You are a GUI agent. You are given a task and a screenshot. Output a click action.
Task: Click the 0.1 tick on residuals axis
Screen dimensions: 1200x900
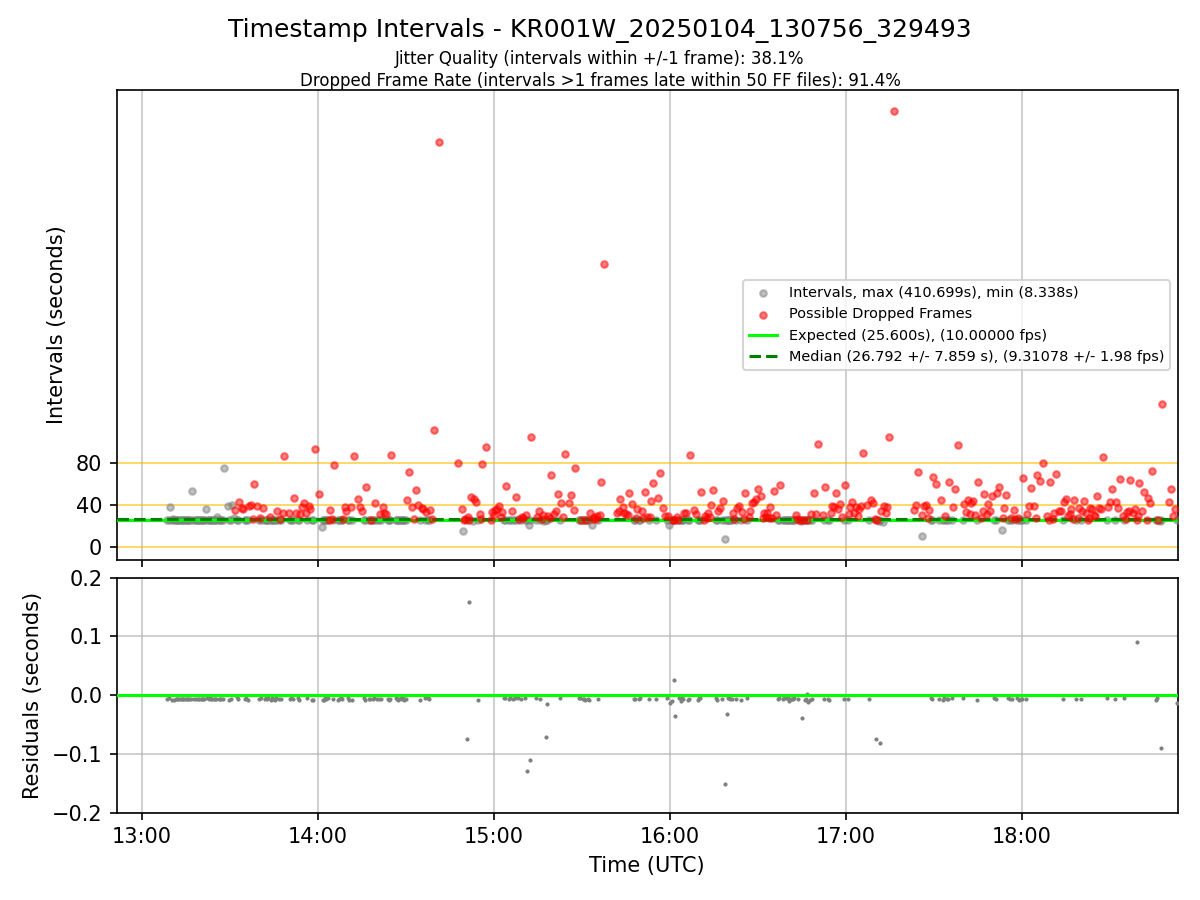point(86,637)
